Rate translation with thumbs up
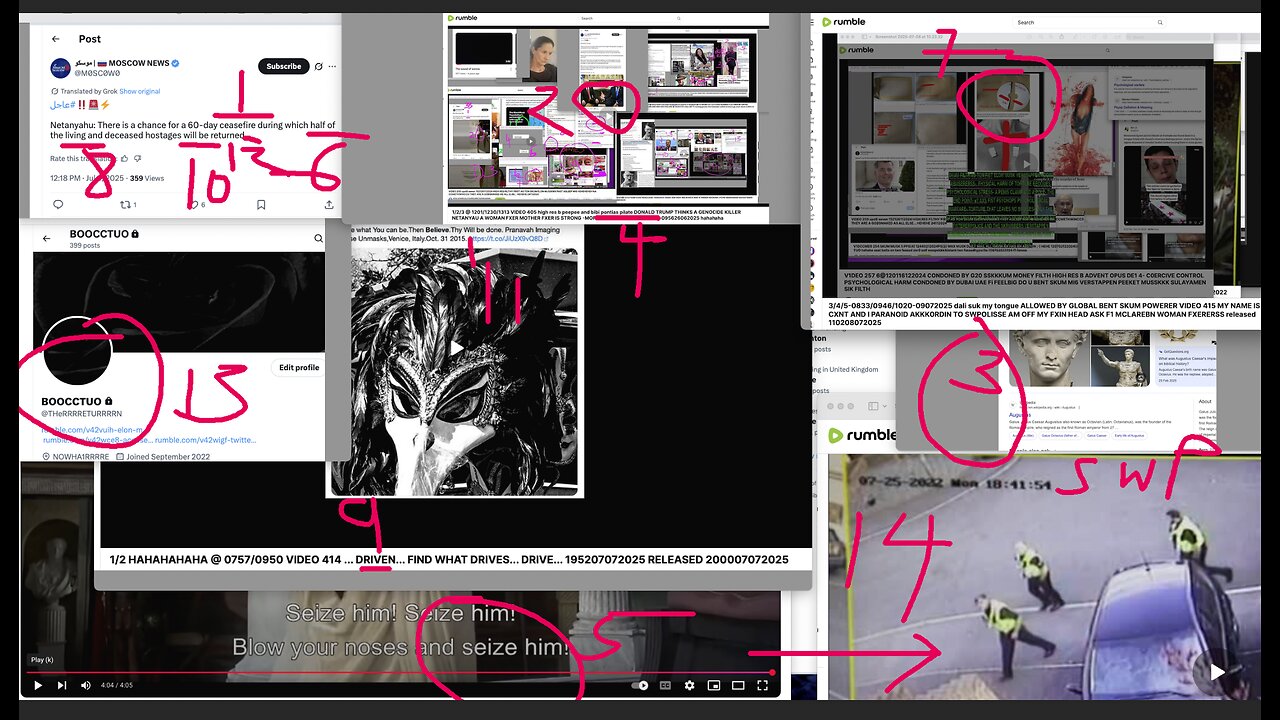Viewport: 1280px width, 720px height. coord(125,158)
